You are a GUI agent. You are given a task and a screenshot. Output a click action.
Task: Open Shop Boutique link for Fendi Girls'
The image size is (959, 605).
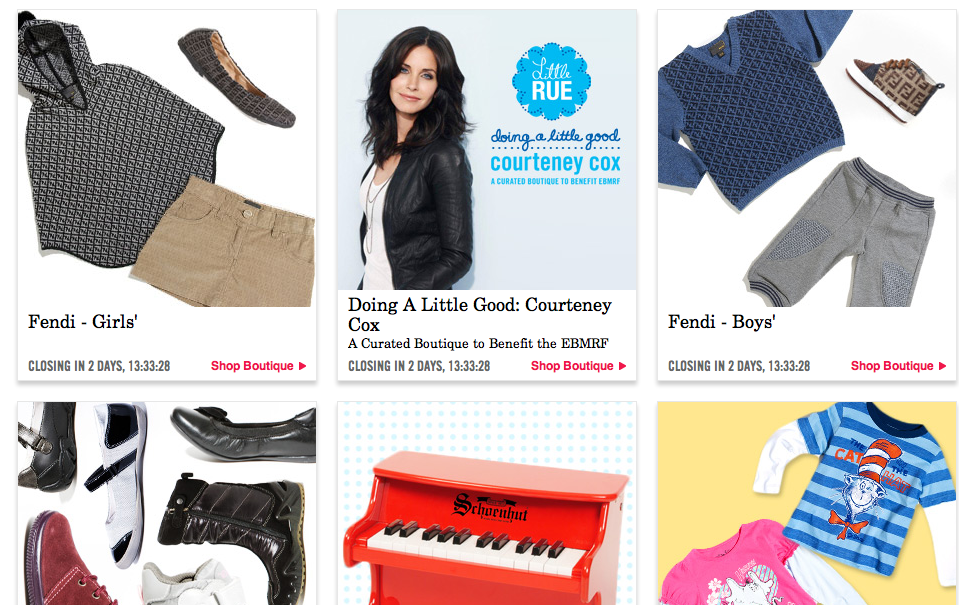pos(258,366)
